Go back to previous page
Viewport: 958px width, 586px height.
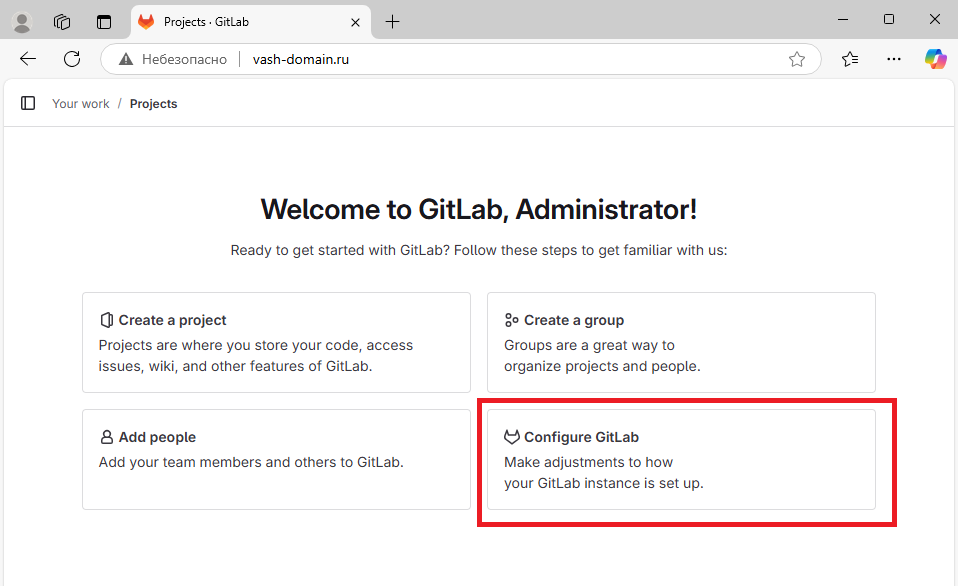pos(28,59)
